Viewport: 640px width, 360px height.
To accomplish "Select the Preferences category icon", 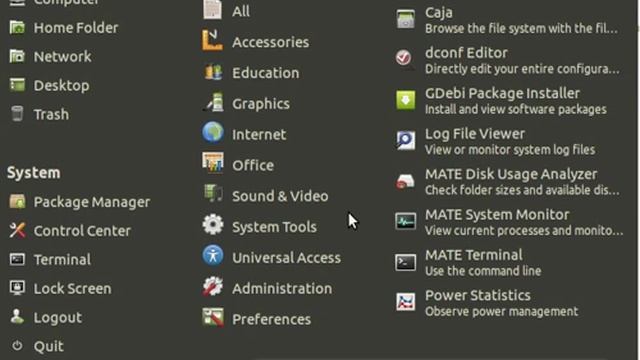I will [x=213, y=317].
